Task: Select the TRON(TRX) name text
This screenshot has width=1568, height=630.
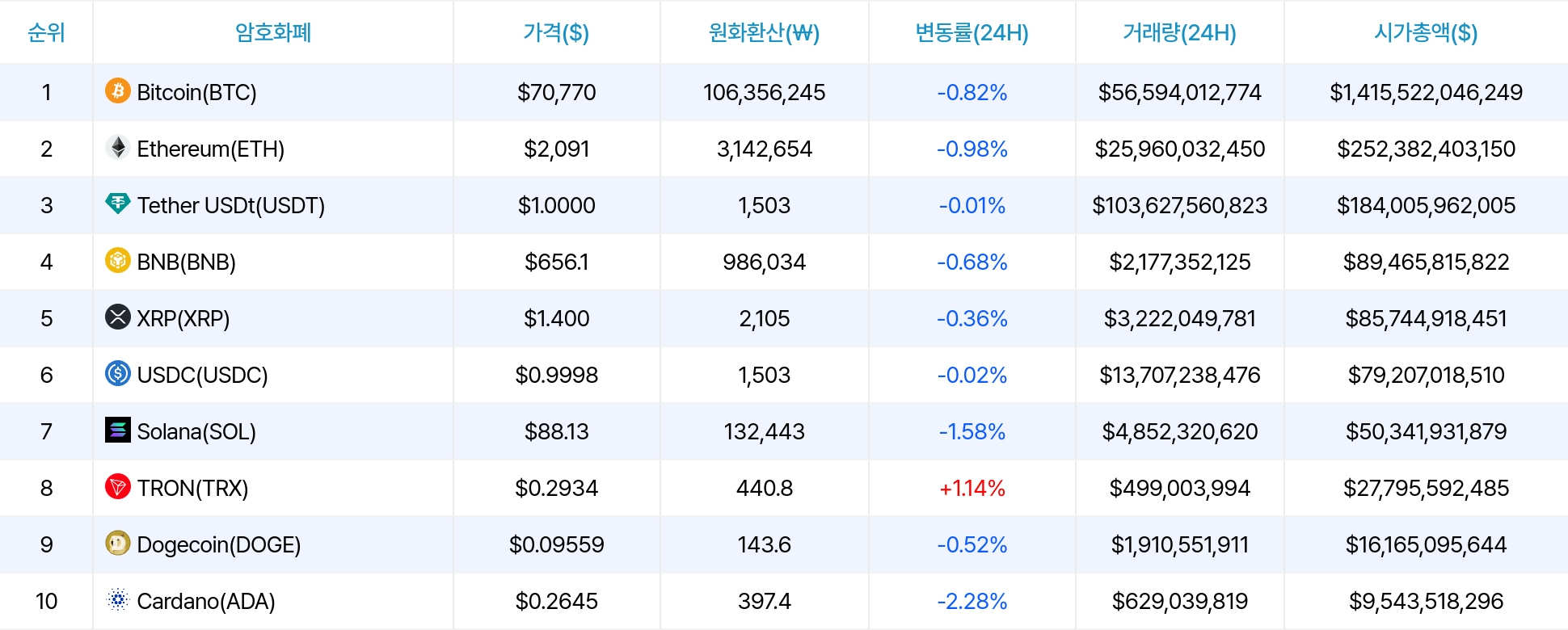Action: [192, 489]
